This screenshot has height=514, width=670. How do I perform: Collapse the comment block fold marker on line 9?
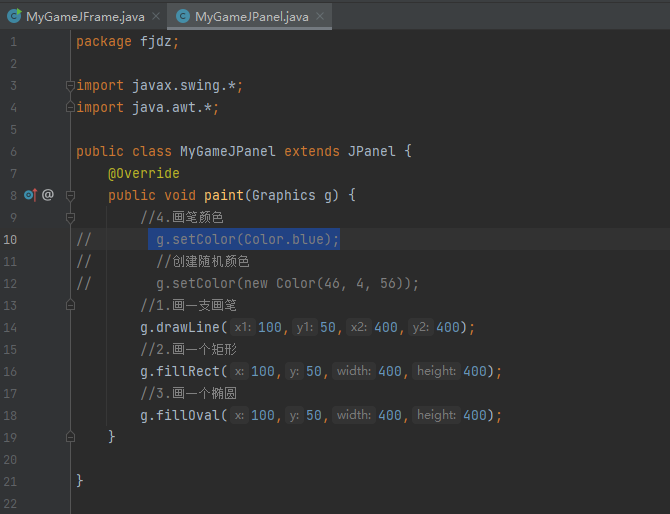pos(71,217)
